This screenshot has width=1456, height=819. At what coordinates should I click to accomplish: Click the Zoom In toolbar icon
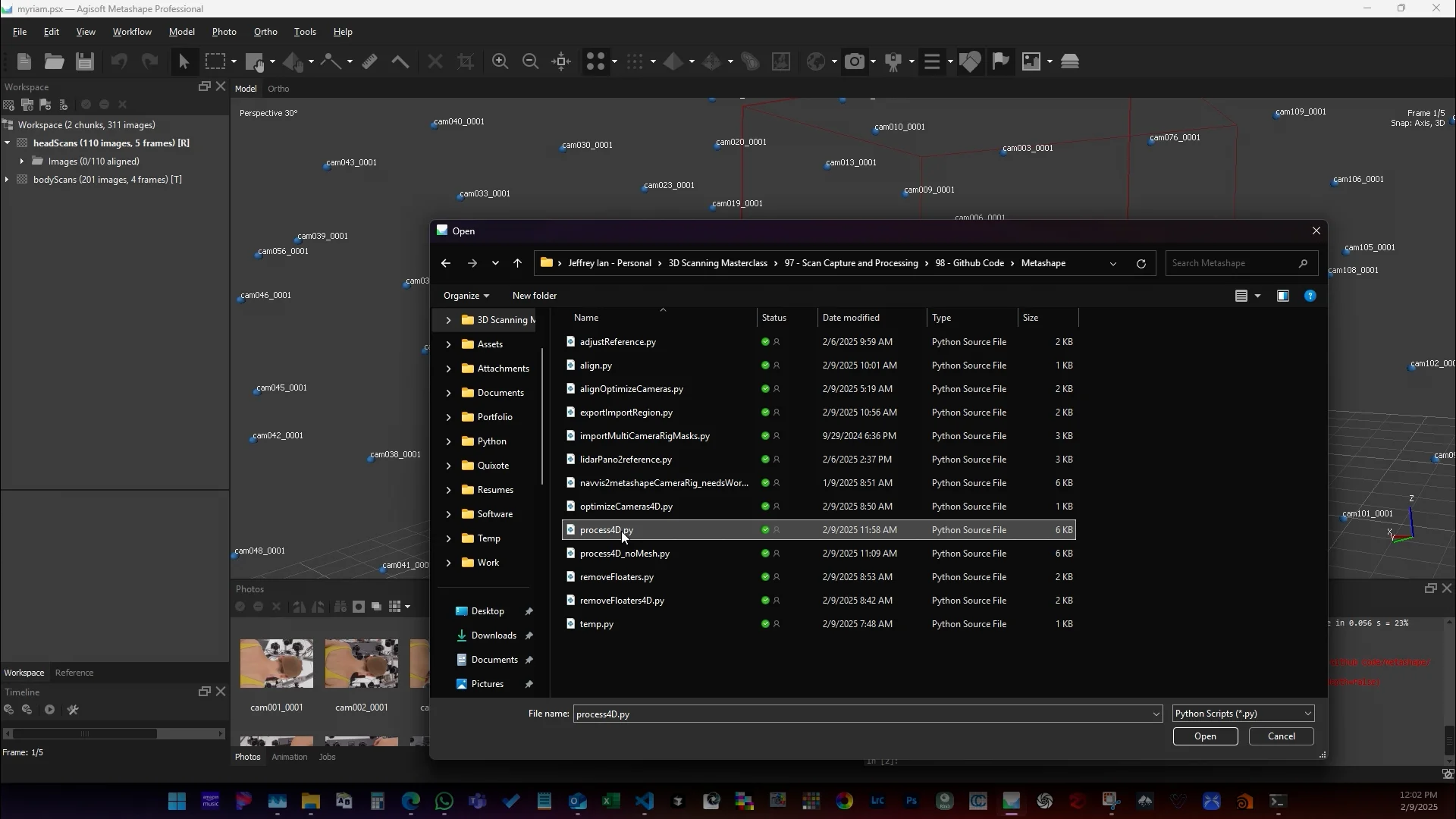point(500,61)
